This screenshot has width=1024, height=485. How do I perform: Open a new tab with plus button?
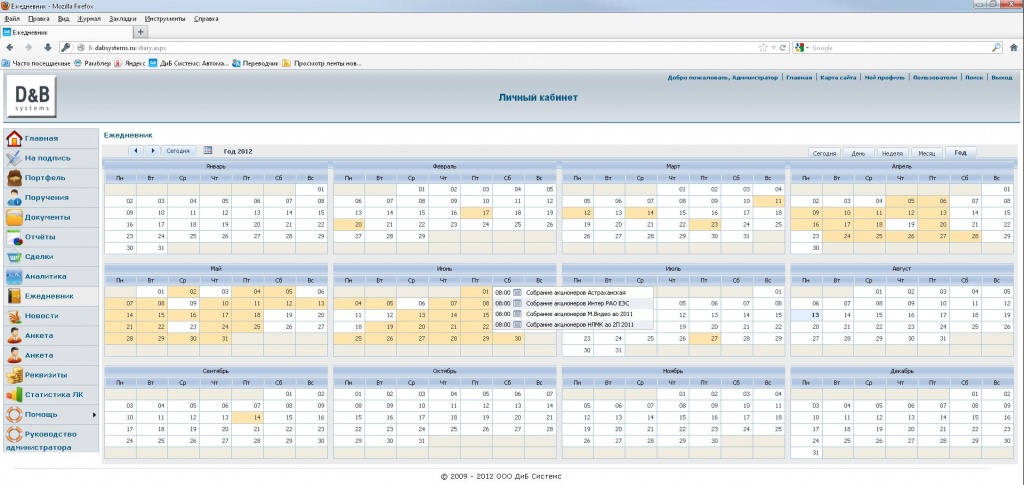click(141, 31)
